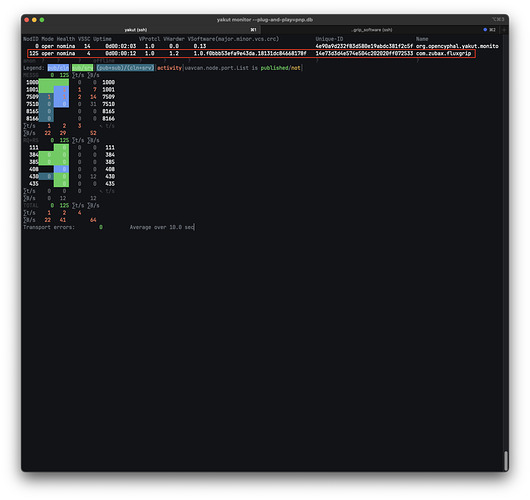This screenshot has width=530, height=500.
Task: Click the red close window button
Action: pyautogui.click(x=27, y=20)
